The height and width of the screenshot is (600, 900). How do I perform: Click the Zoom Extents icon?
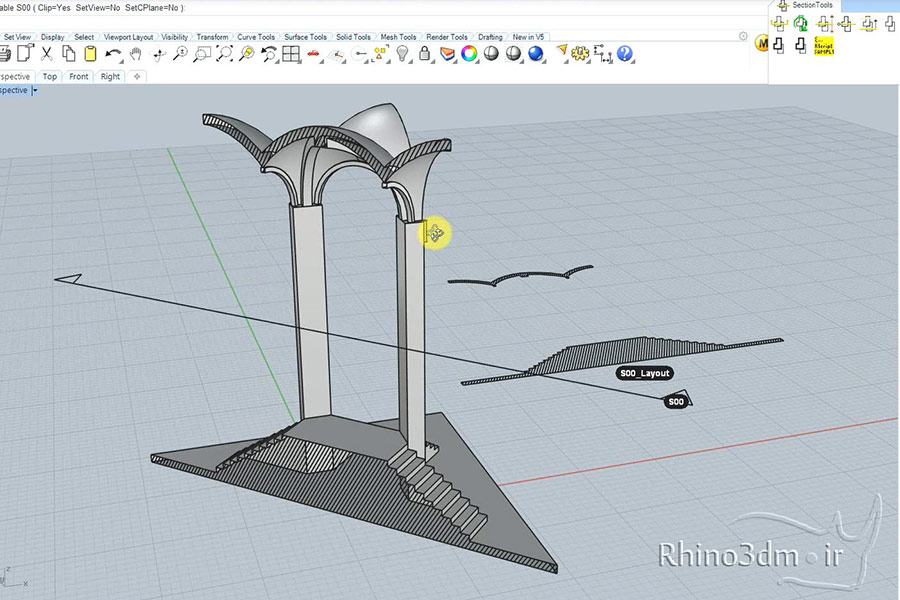[x=224, y=54]
